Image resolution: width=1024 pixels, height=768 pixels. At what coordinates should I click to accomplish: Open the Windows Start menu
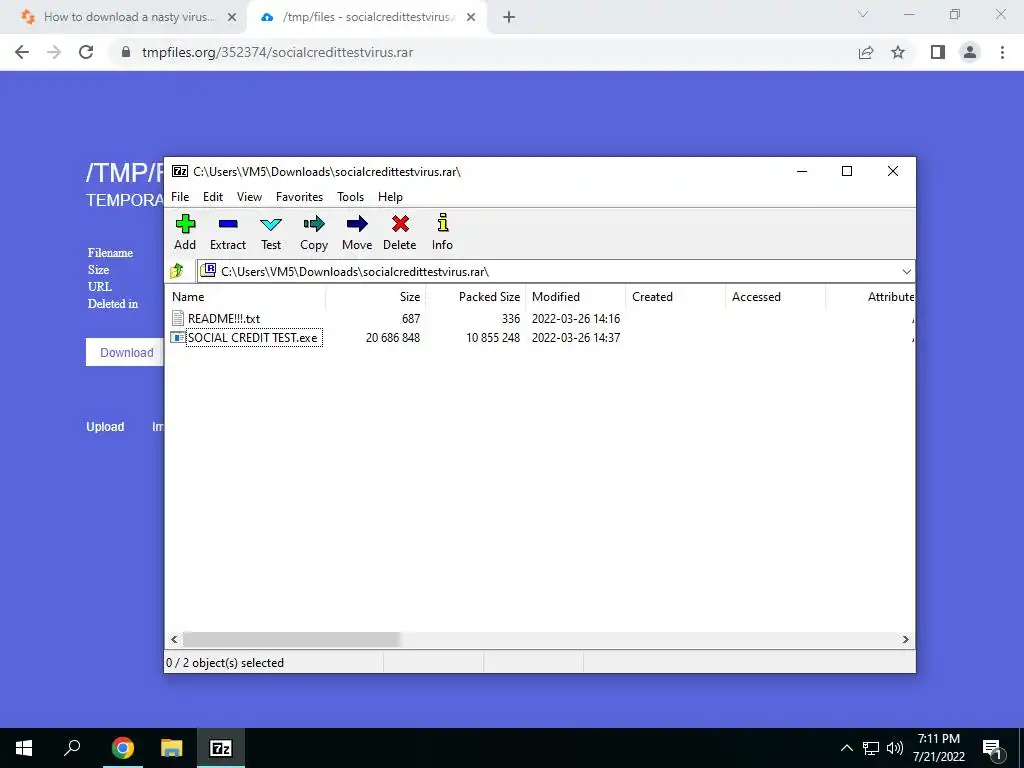pos(24,748)
